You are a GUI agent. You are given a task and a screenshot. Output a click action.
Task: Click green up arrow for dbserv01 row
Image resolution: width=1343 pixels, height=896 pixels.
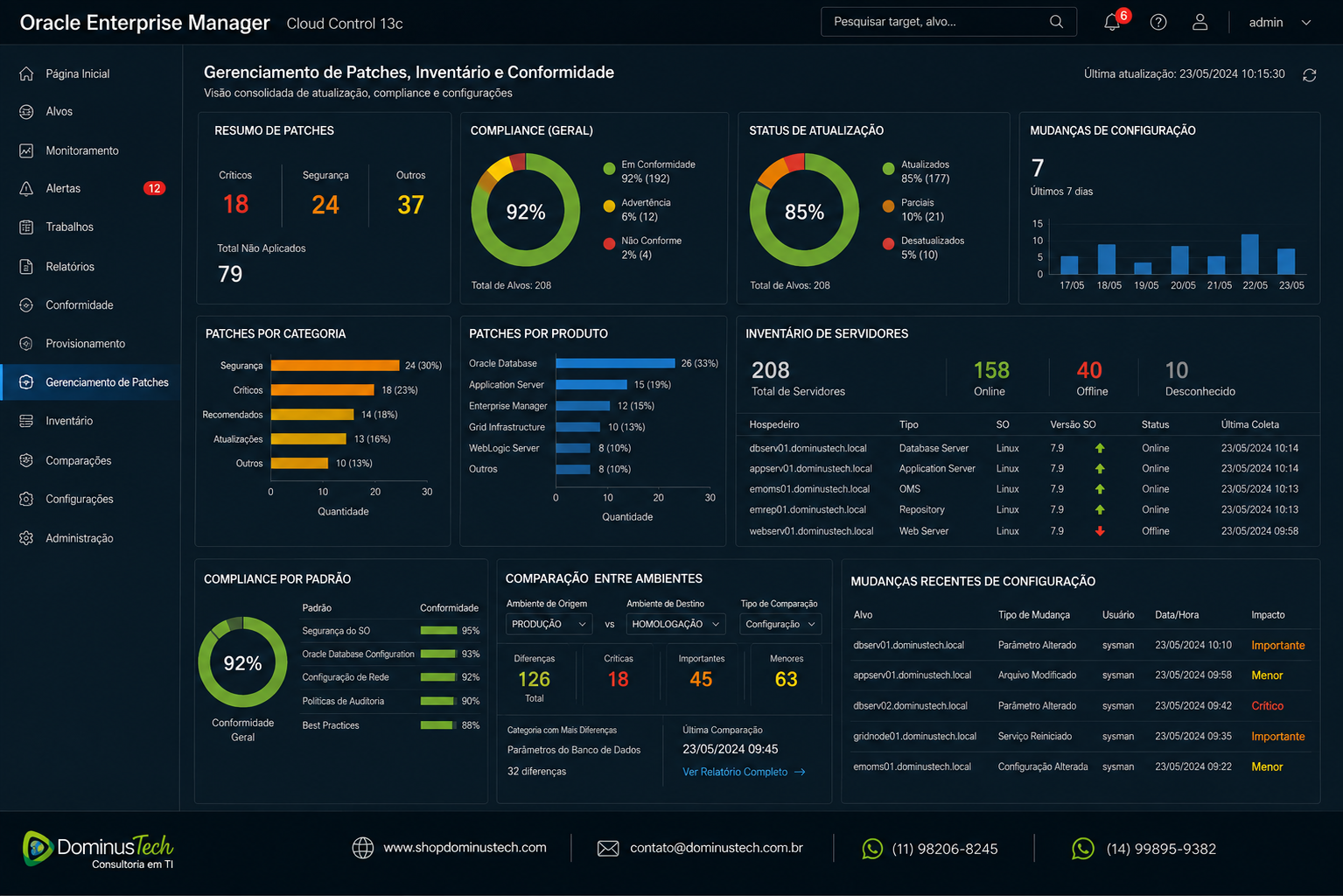click(x=1100, y=448)
